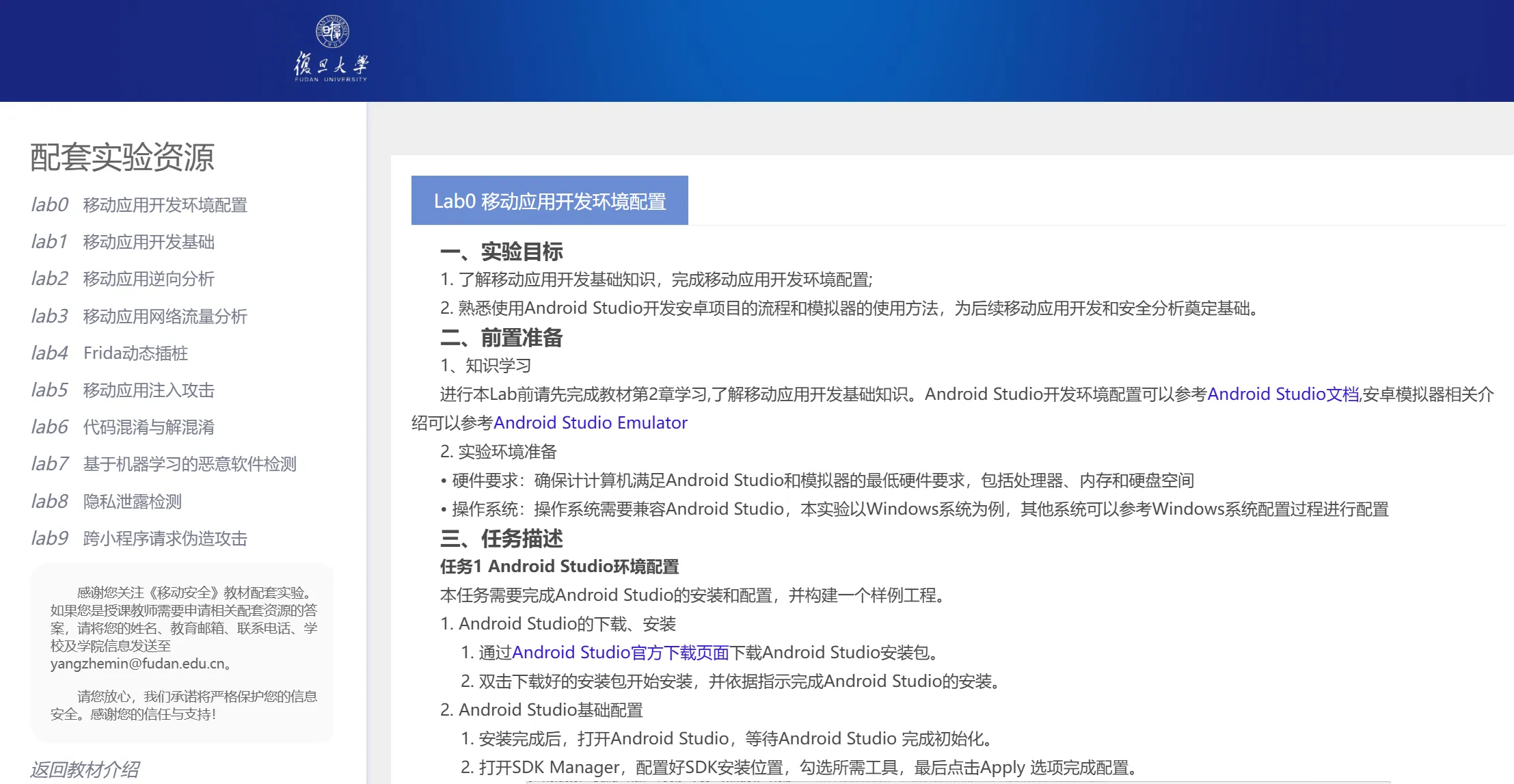Click the line 1. Android Studio的下载、安装
1514x784 pixels.
(x=558, y=623)
